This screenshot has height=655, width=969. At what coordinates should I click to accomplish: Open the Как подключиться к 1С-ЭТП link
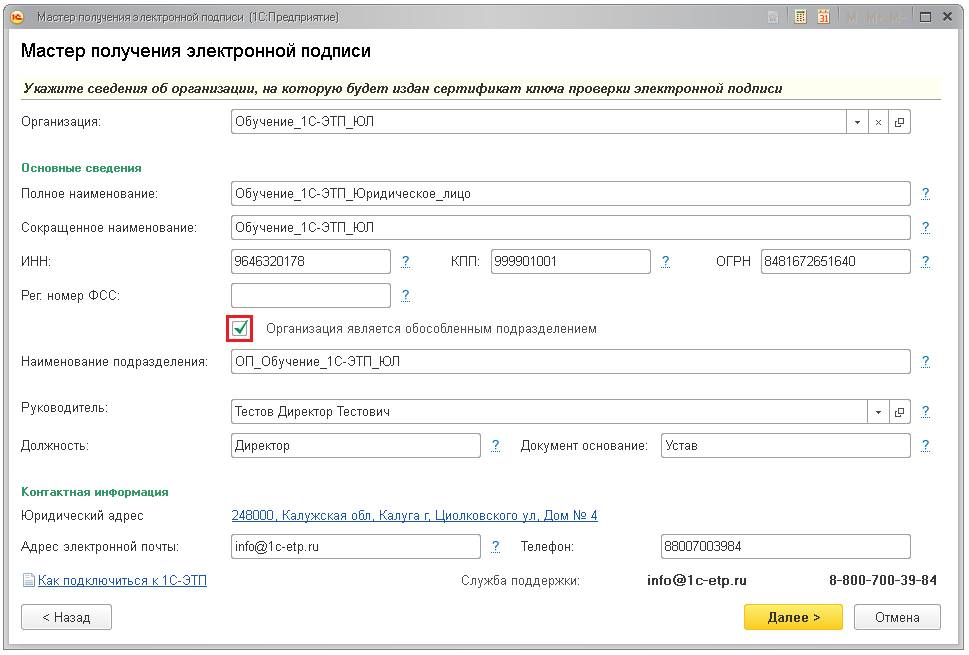click(x=122, y=580)
